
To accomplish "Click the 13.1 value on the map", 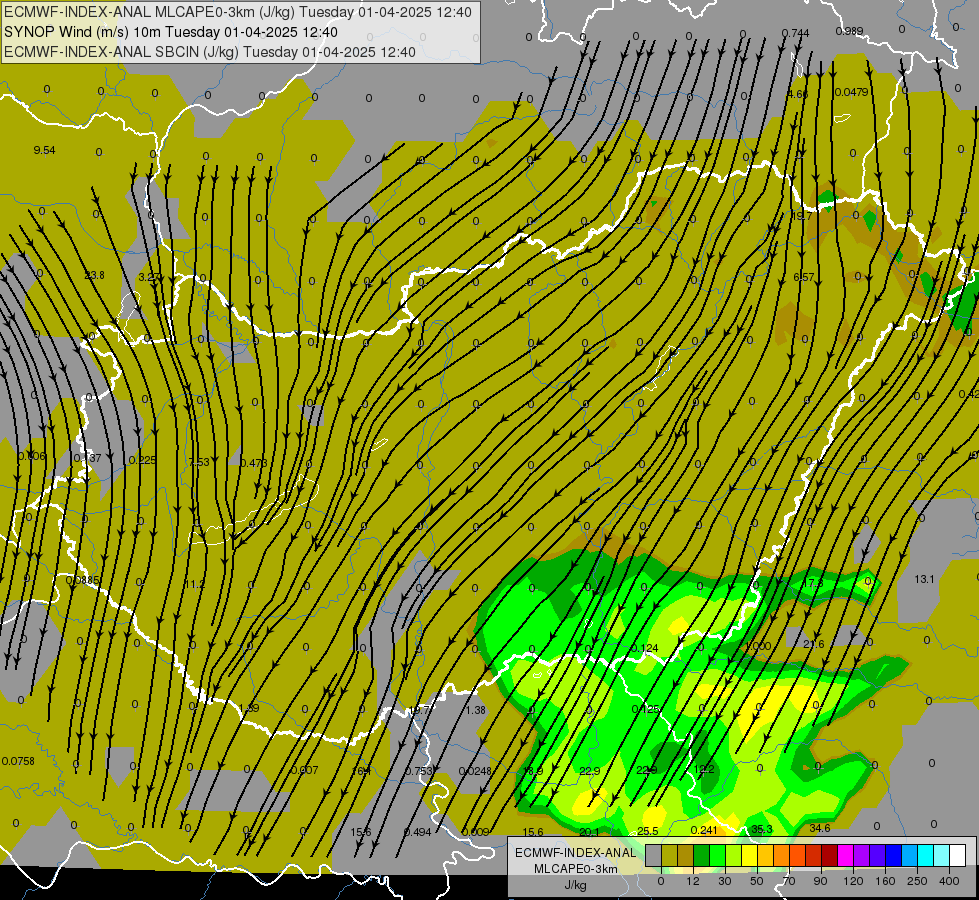I will click(x=924, y=579).
